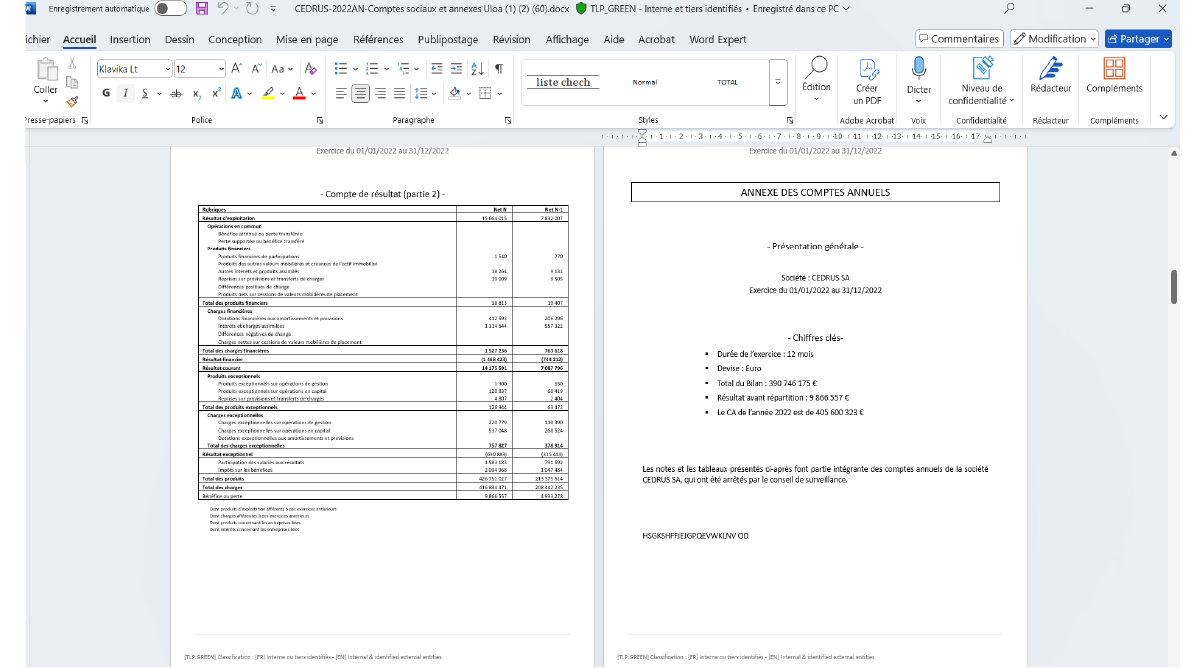Click the Commentaires button
Screen dimensions: 1200x668
(959, 39)
